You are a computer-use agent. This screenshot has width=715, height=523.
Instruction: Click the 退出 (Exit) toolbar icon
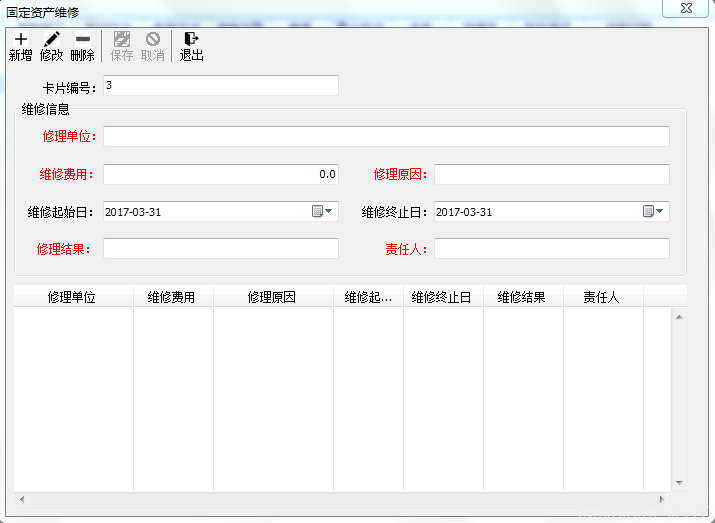pyautogui.click(x=191, y=40)
